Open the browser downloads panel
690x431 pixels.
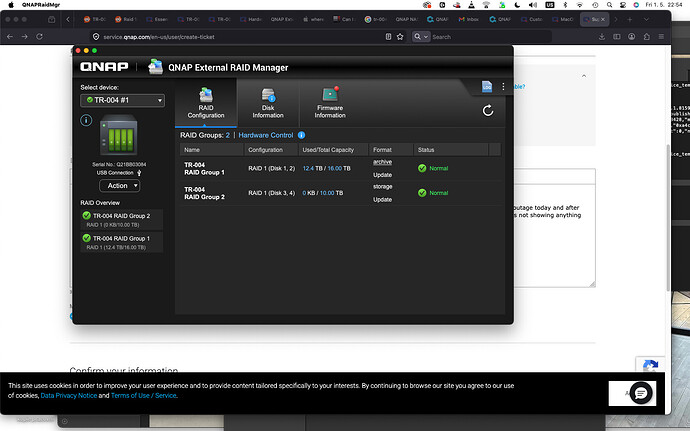(x=602, y=37)
